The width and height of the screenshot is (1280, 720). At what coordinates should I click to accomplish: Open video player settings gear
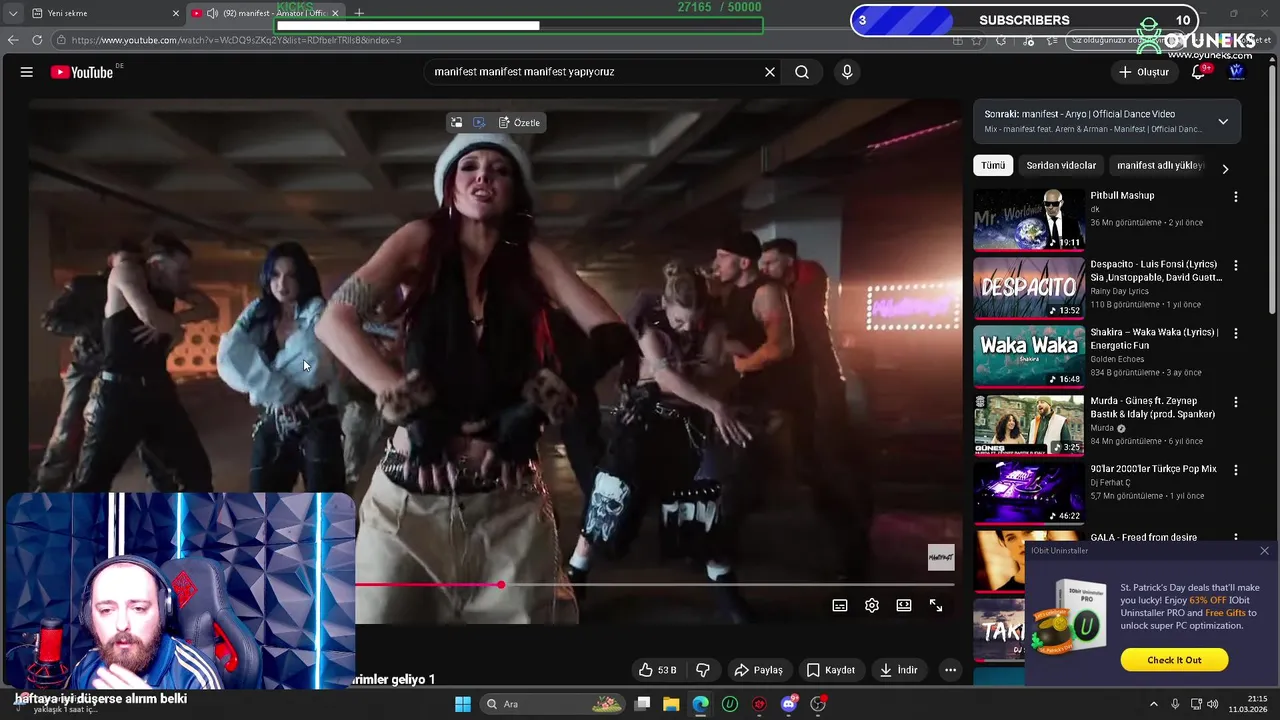click(872, 605)
